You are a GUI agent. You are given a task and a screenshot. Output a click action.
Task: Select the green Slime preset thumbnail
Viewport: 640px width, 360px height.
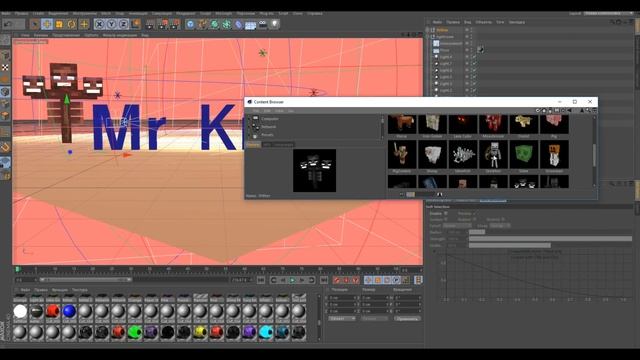pyautogui.click(x=524, y=155)
